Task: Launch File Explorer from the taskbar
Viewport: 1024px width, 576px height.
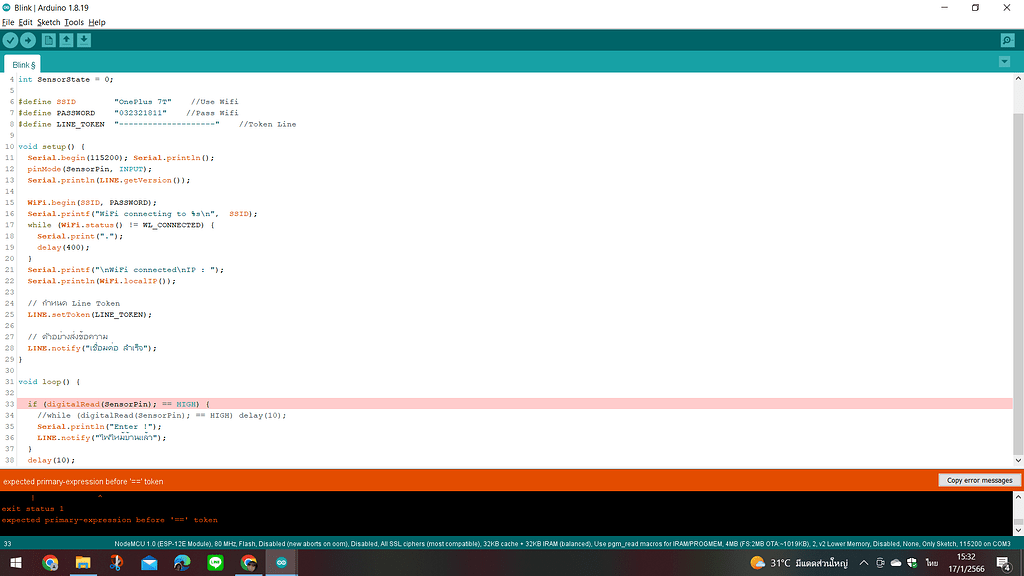Action: tap(83, 563)
